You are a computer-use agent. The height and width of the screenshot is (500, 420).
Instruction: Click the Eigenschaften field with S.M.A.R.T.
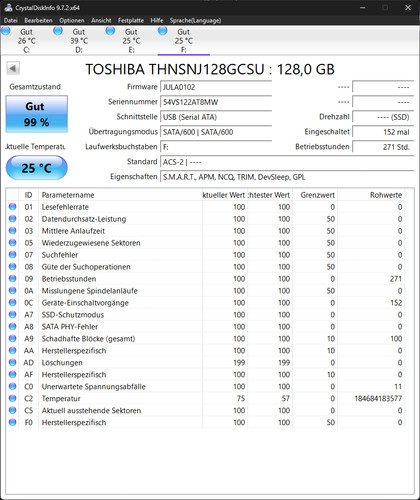(x=287, y=177)
